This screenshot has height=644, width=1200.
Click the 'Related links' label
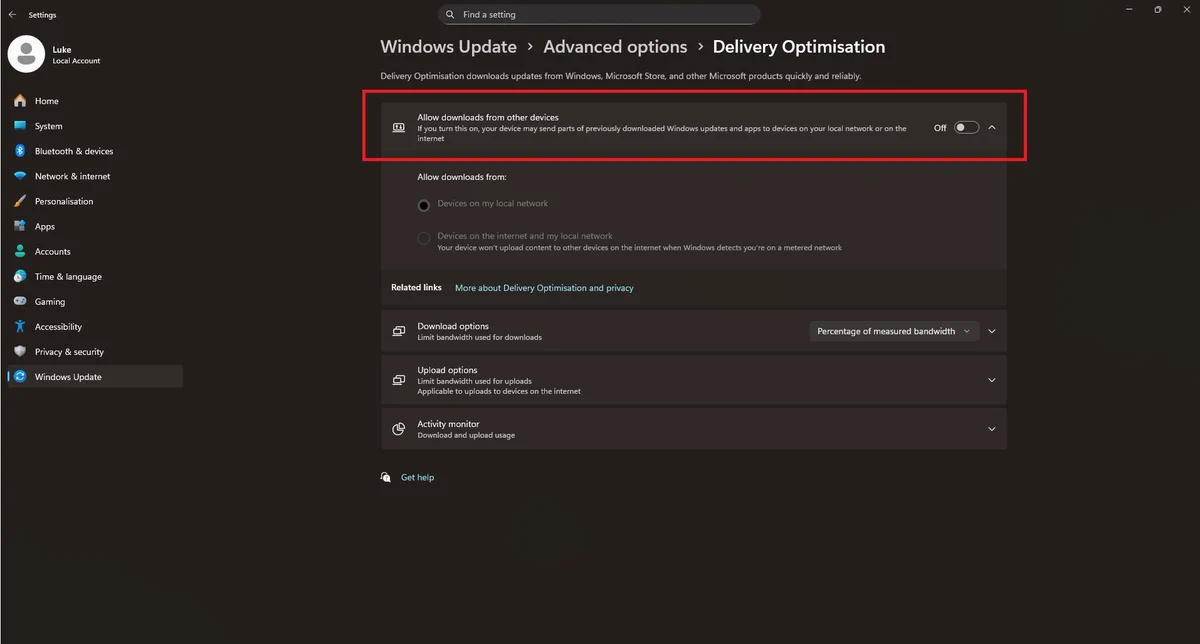pyautogui.click(x=416, y=288)
